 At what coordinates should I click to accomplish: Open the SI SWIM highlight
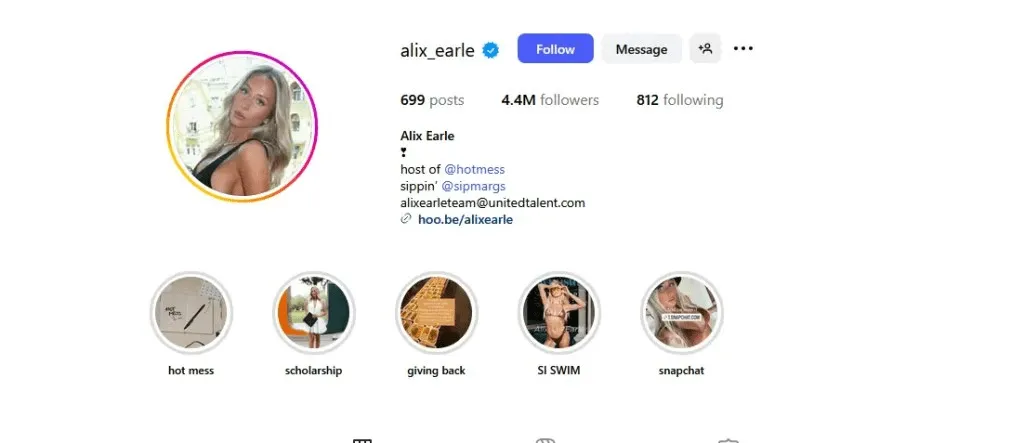pos(559,312)
